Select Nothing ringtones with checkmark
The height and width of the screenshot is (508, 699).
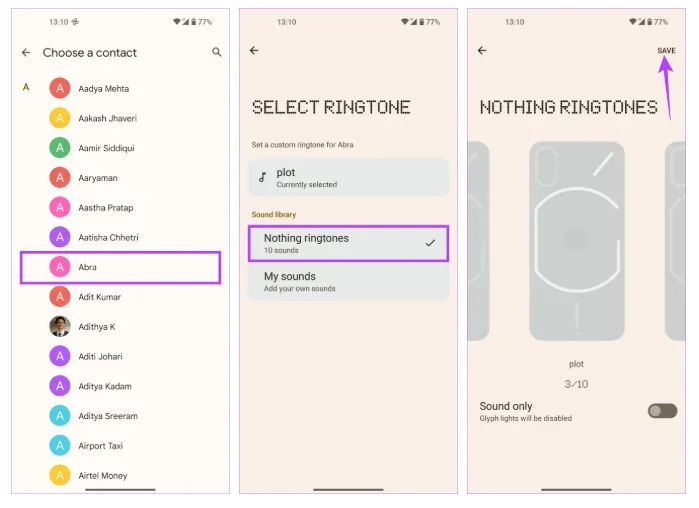click(348, 243)
